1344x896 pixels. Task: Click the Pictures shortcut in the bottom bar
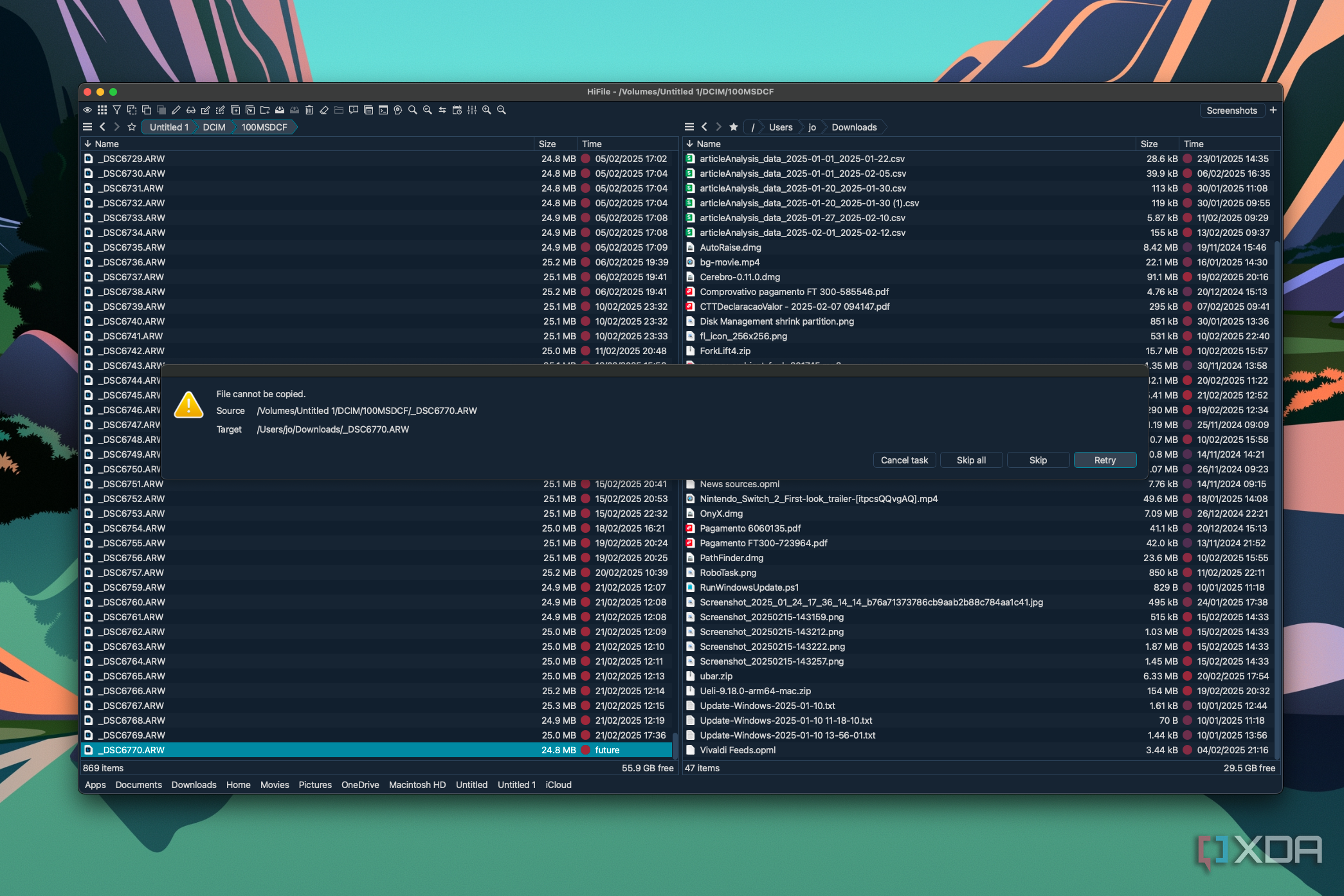point(314,785)
